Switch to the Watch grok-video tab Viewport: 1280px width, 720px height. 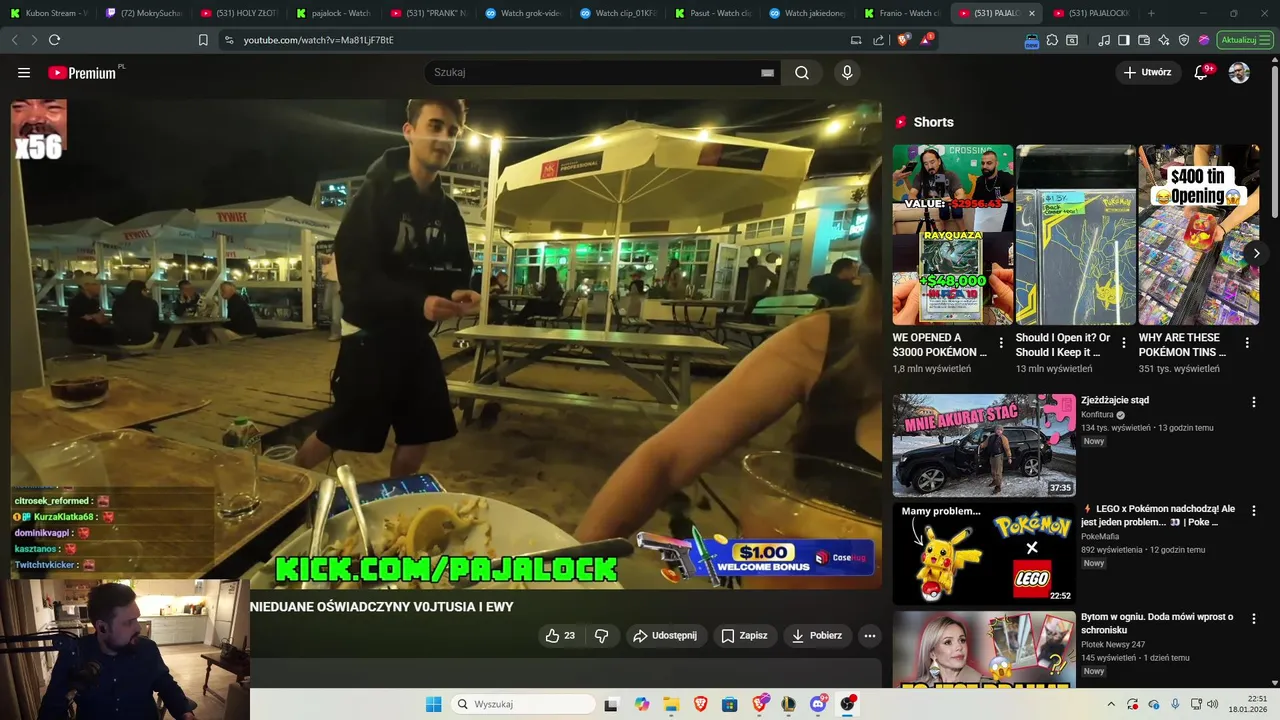[x=524, y=13]
